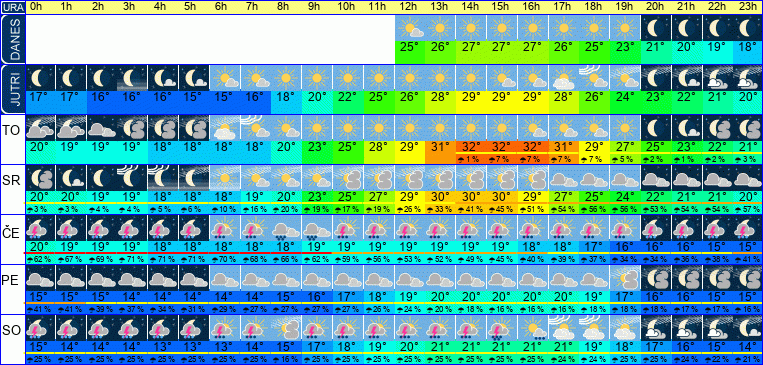Click the thunderstorm icon for SO at 13h
The image size is (763, 365).
[x=440, y=327]
